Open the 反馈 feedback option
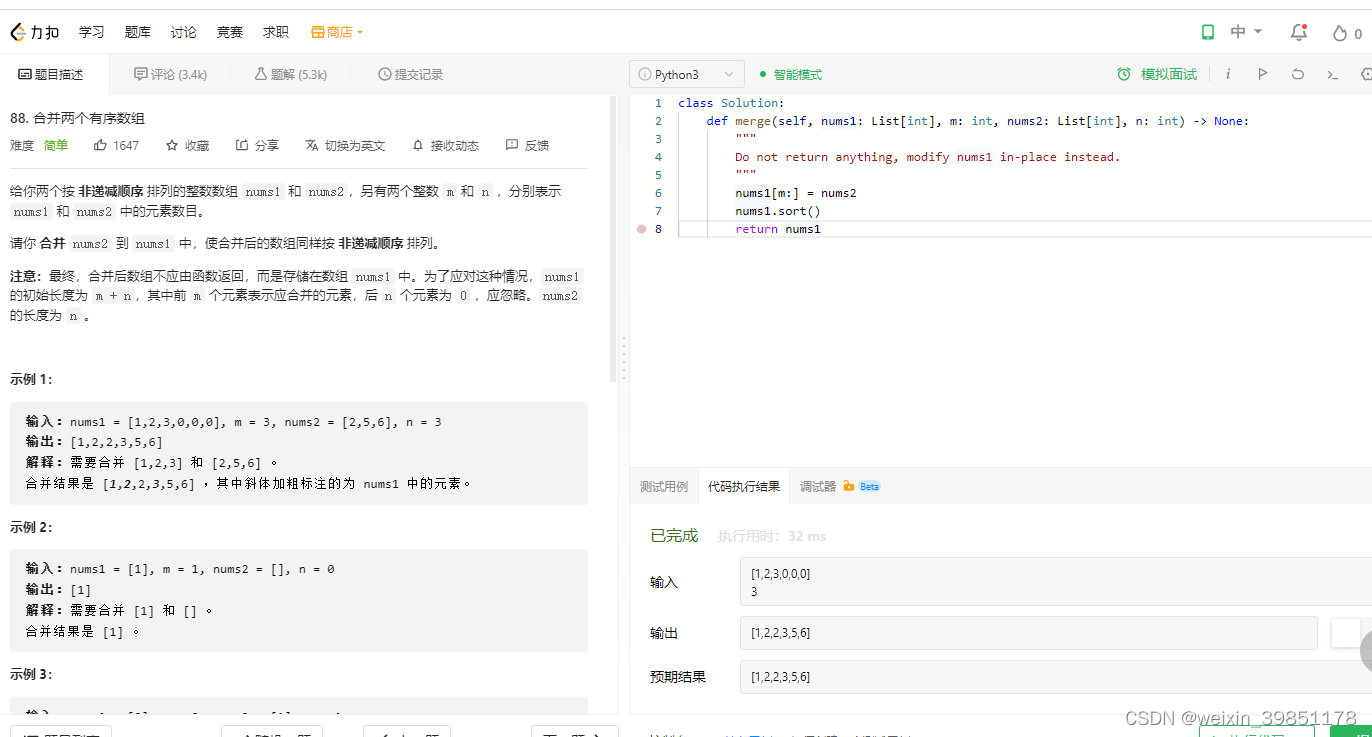Screen dimensions: 1372x737 527,145
